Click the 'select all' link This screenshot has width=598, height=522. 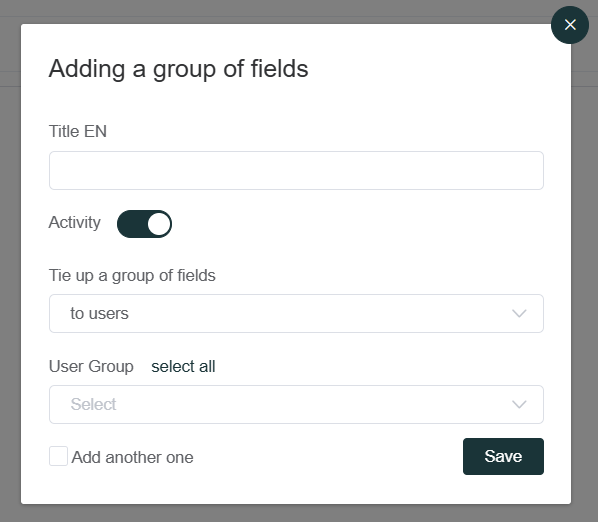click(183, 366)
